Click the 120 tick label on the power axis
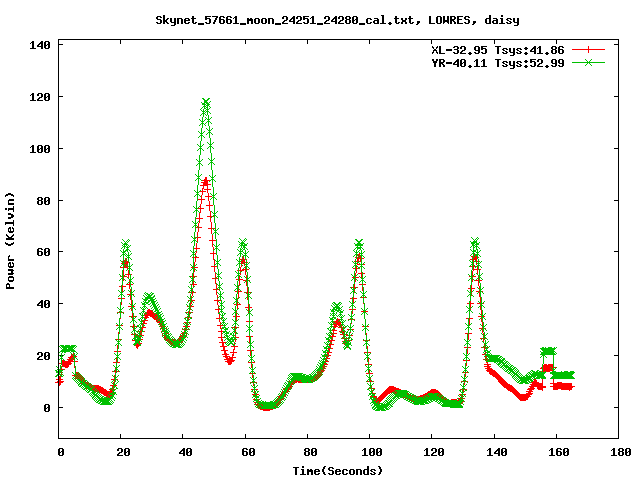This screenshot has height=480, width=640. [x=40, y=97]
